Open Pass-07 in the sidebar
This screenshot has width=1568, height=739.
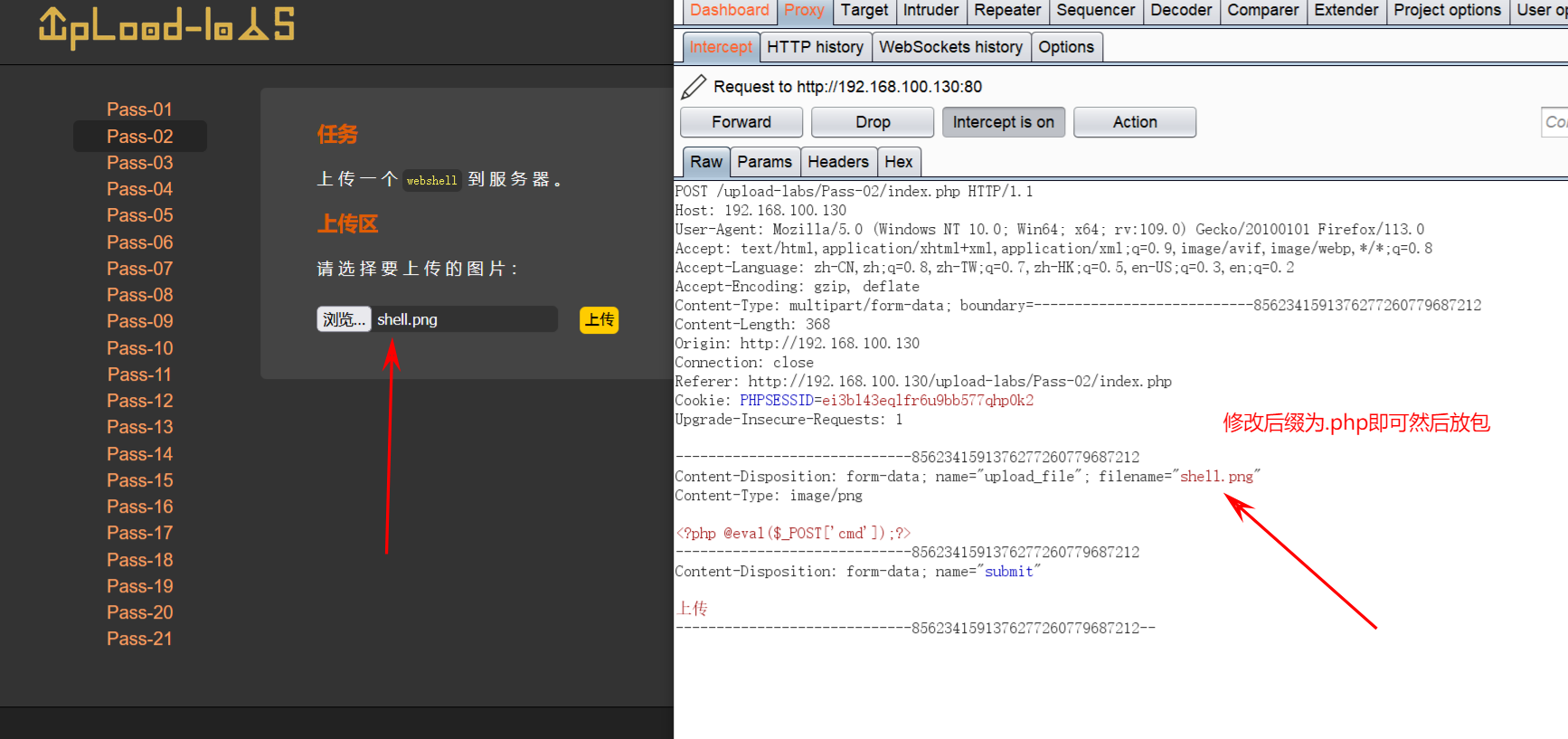pos(139,269)
